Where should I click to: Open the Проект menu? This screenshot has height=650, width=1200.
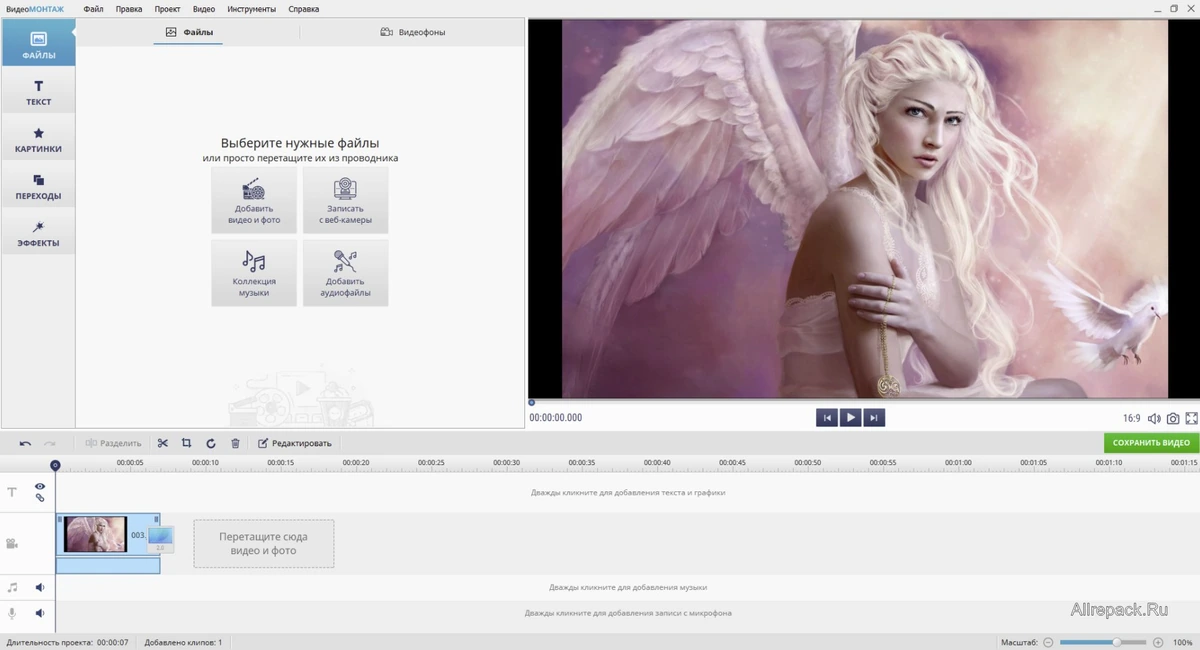(168, 9)
